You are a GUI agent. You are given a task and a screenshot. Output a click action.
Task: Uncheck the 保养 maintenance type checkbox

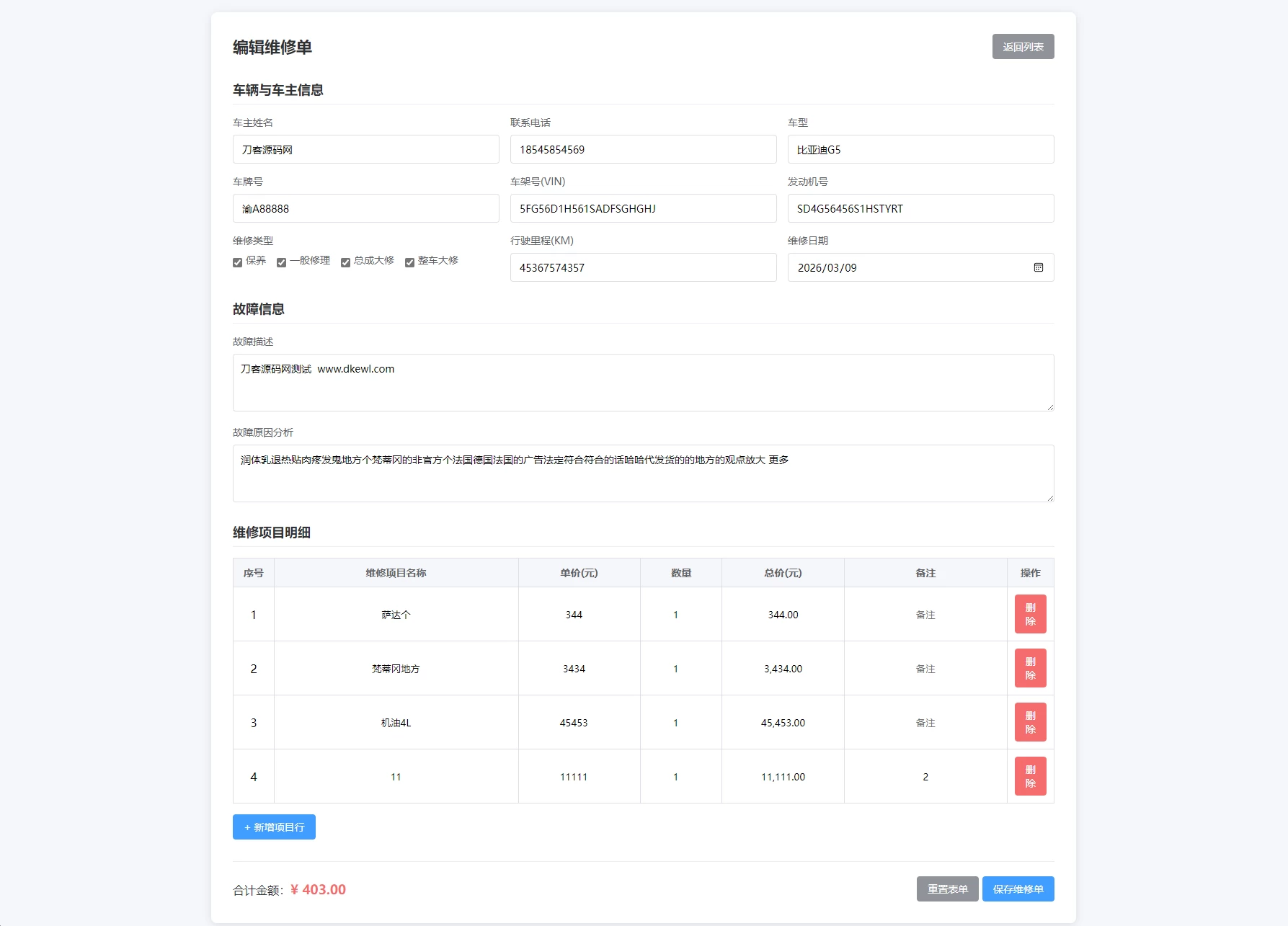click(x=237, y=262)
